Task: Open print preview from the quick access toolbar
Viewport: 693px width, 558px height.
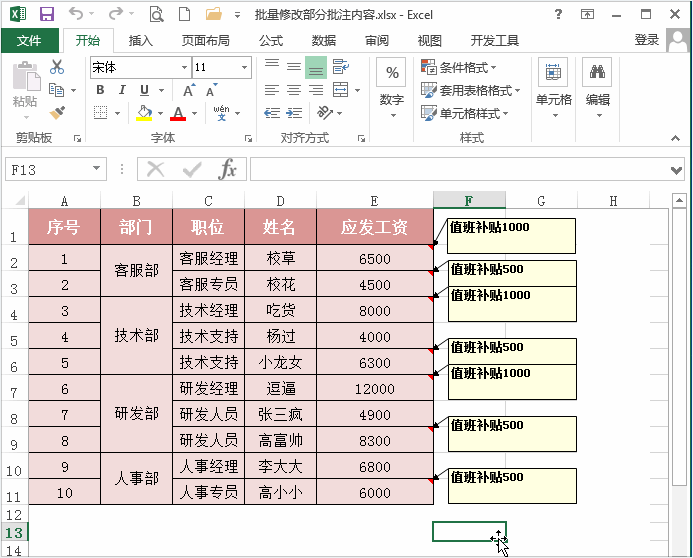Action: coord(156,14)
